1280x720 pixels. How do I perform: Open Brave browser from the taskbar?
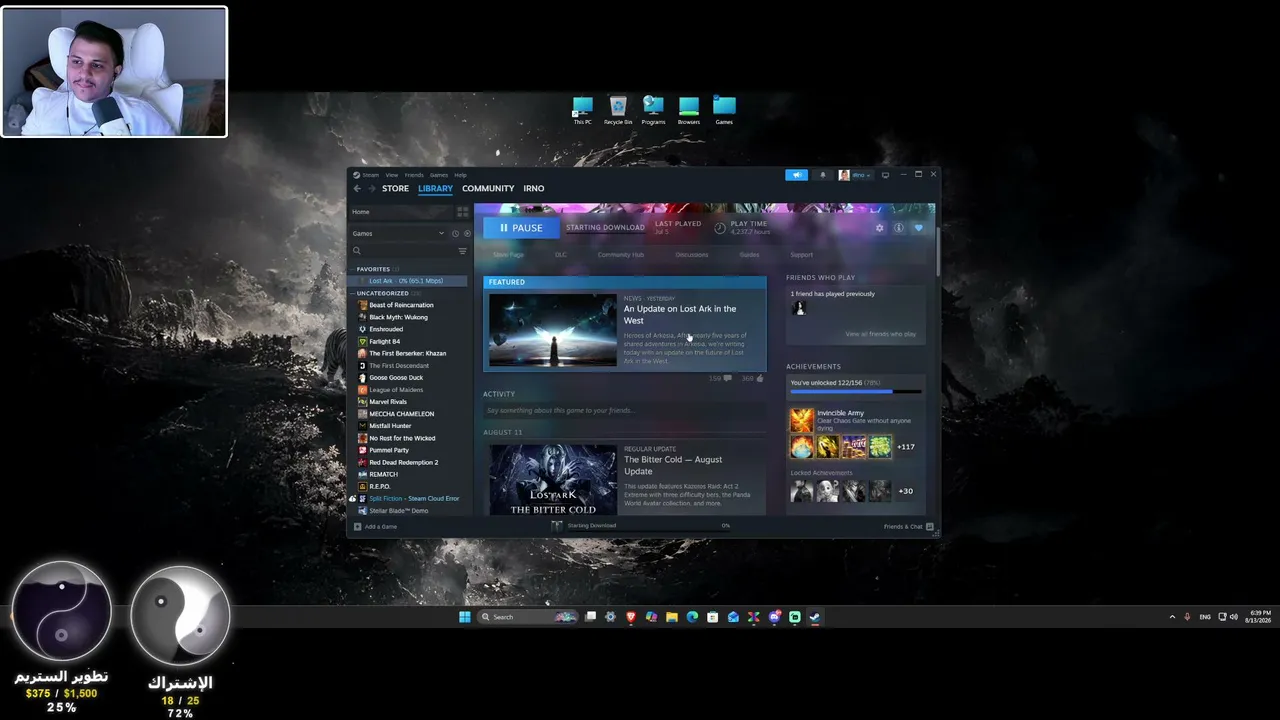631,617
